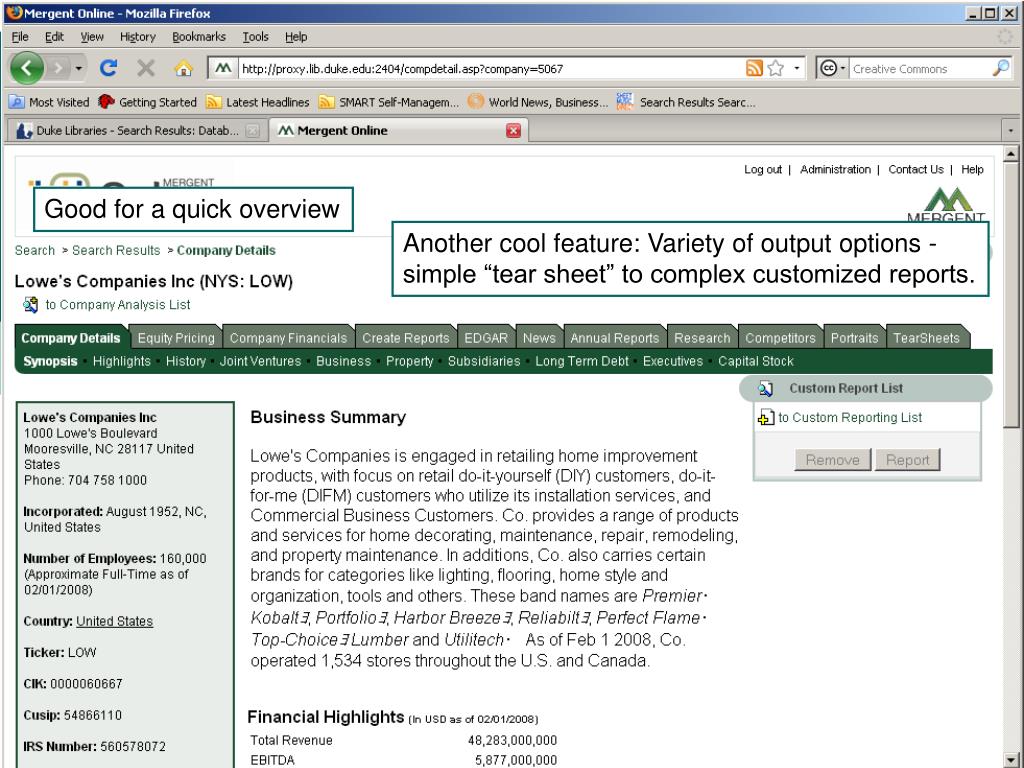This screenshot has height=768, width=1024.
Task: Open the Search Results bookmark
Action: pos(686,102)
